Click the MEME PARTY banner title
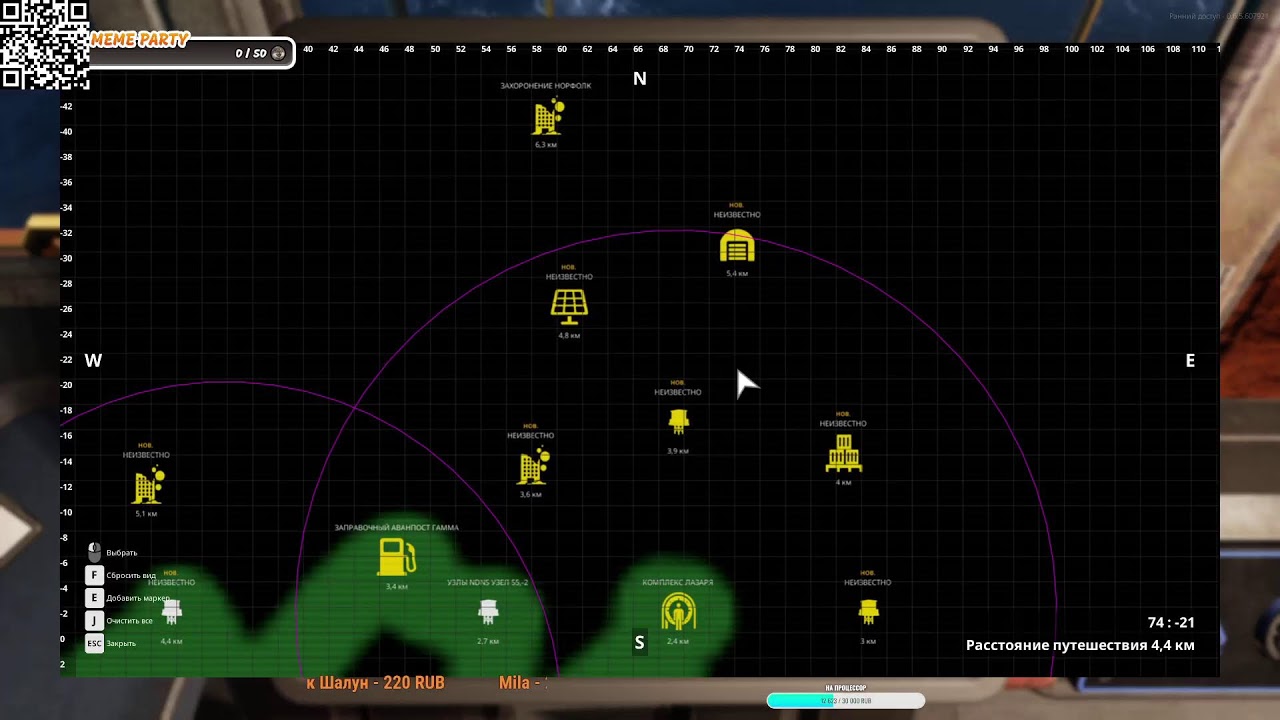The image size is (1280, 720). point(139,40)
